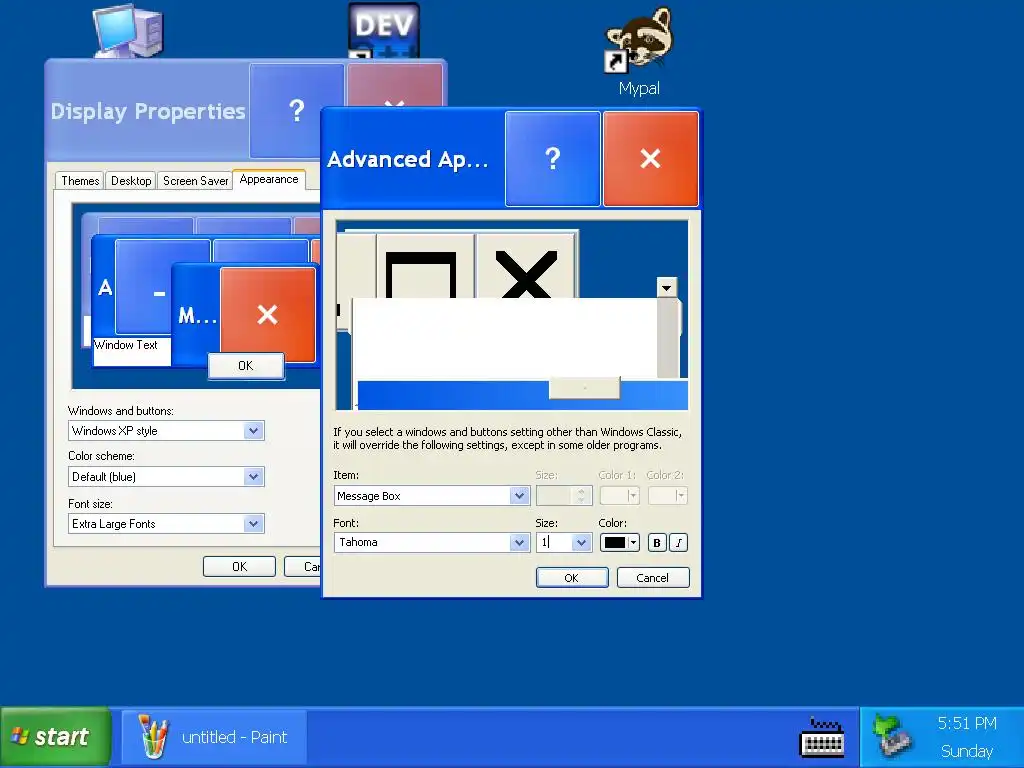
Task: Open the Screen Saver tab
Action: coord(195,181)
